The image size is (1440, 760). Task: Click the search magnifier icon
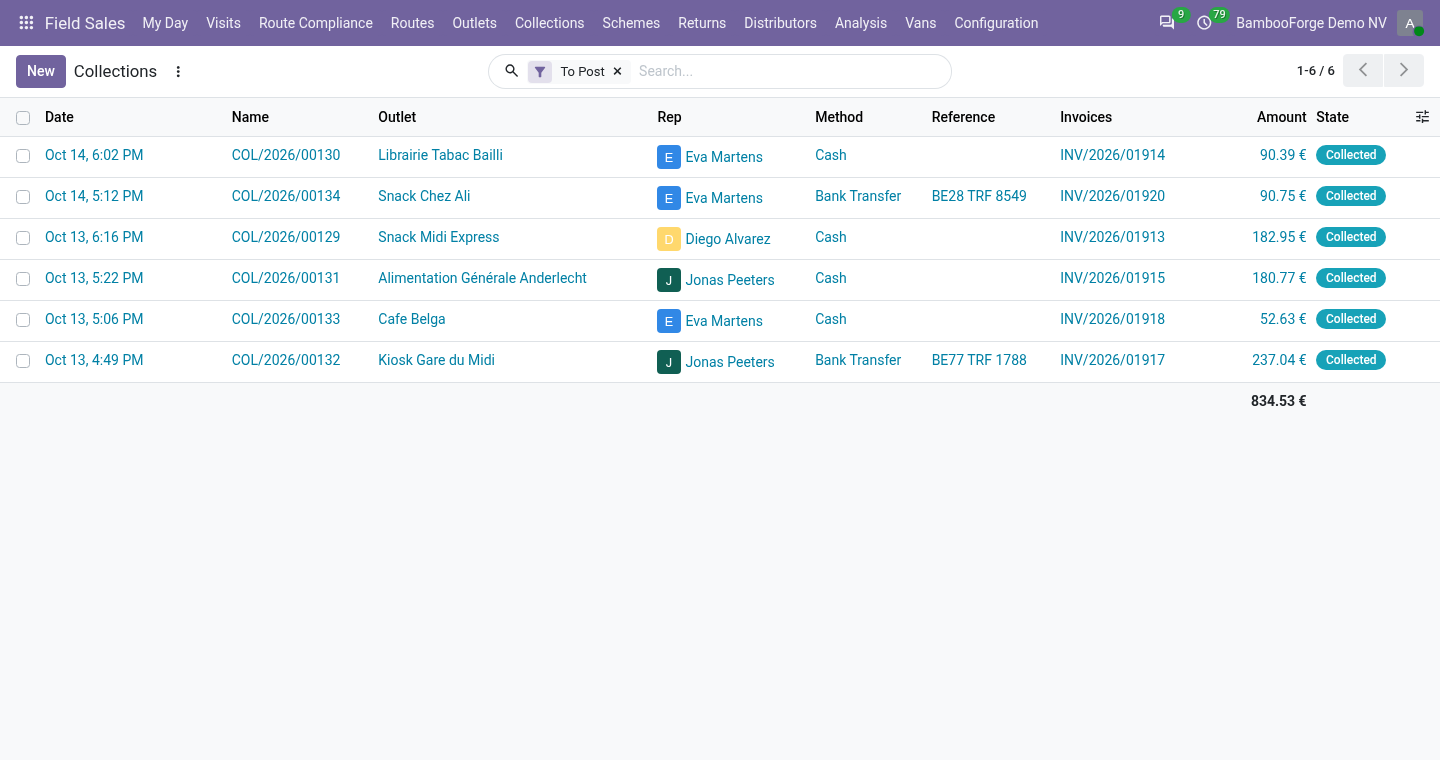(x=511, y=71)
